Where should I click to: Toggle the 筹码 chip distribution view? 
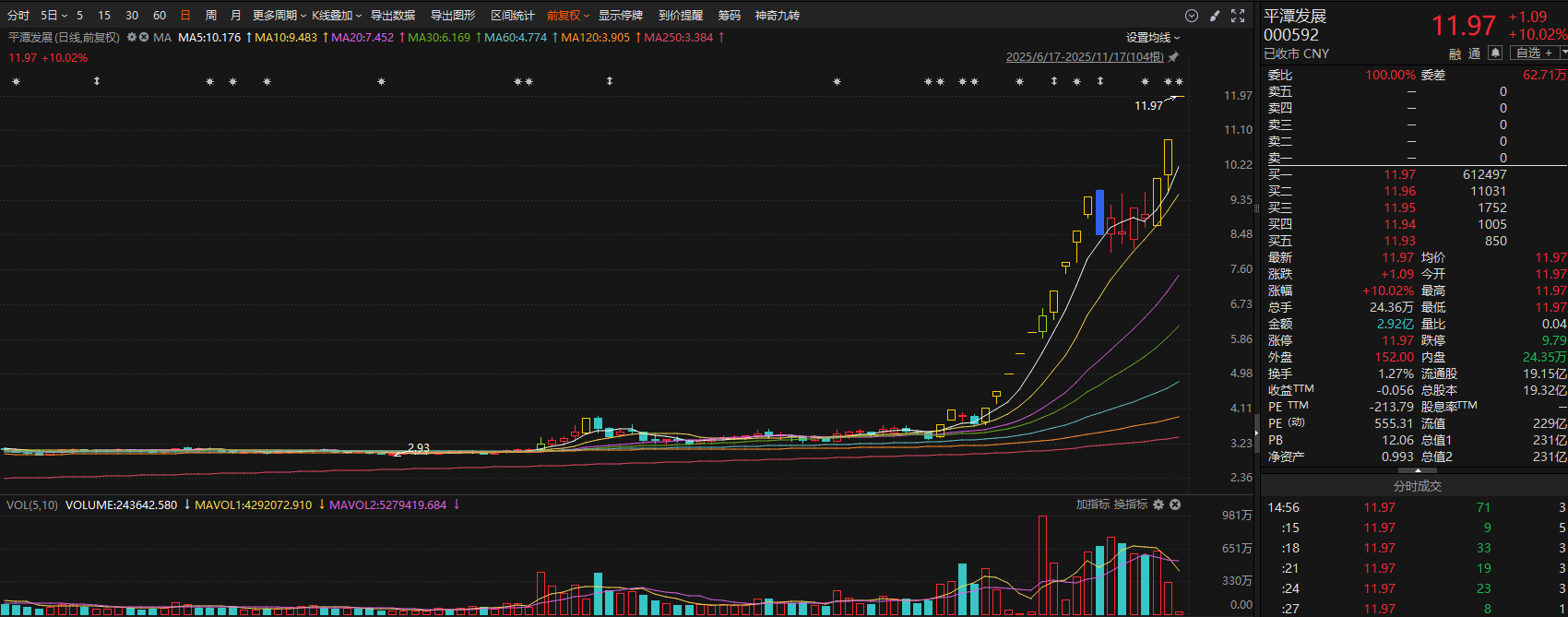coord(729,16)
